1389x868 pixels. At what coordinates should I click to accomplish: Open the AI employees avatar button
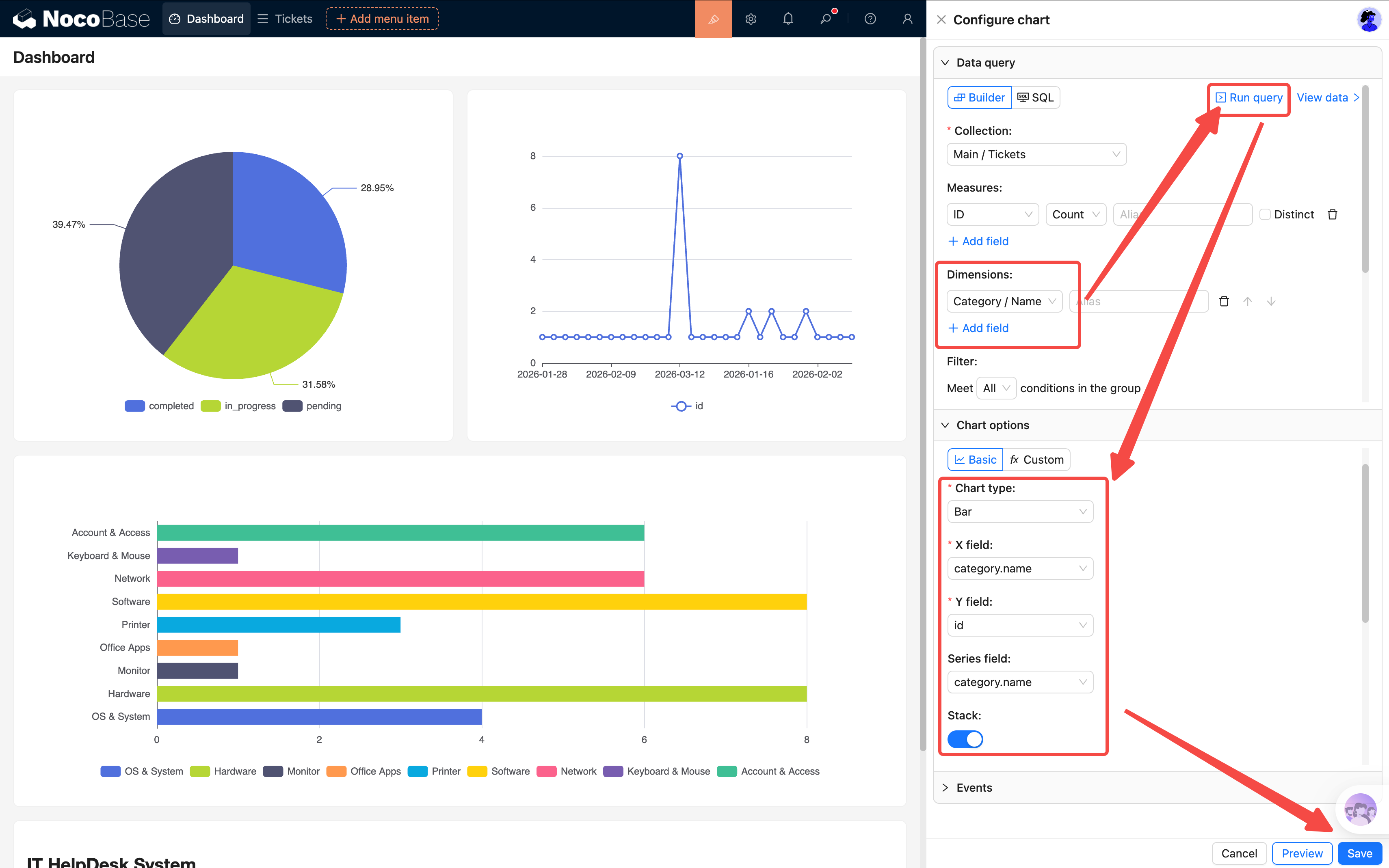1360,810
